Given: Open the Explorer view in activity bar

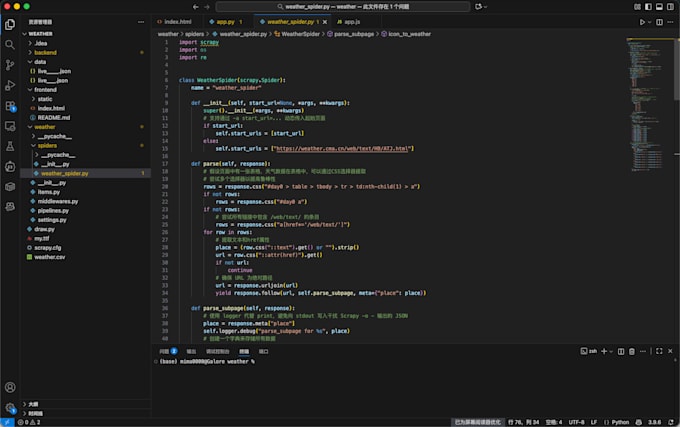Looking at the screenshot, I should pos(10,25).
